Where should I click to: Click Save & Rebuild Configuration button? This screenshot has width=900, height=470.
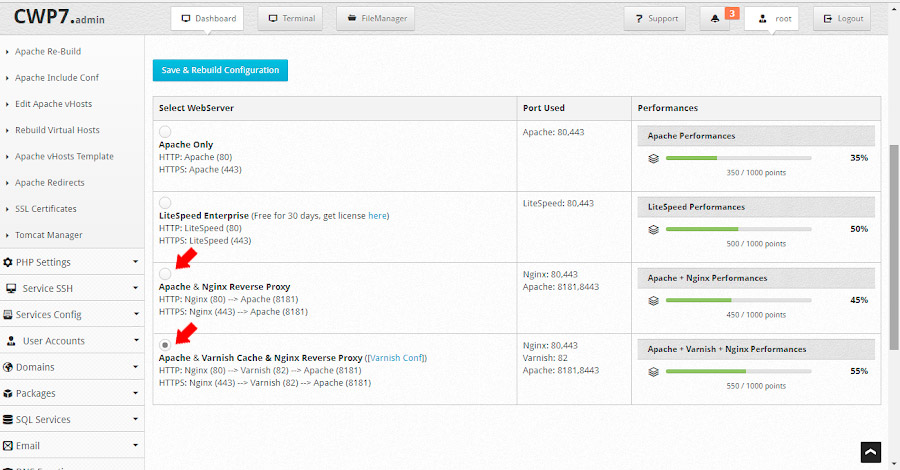tap(220, 70)
